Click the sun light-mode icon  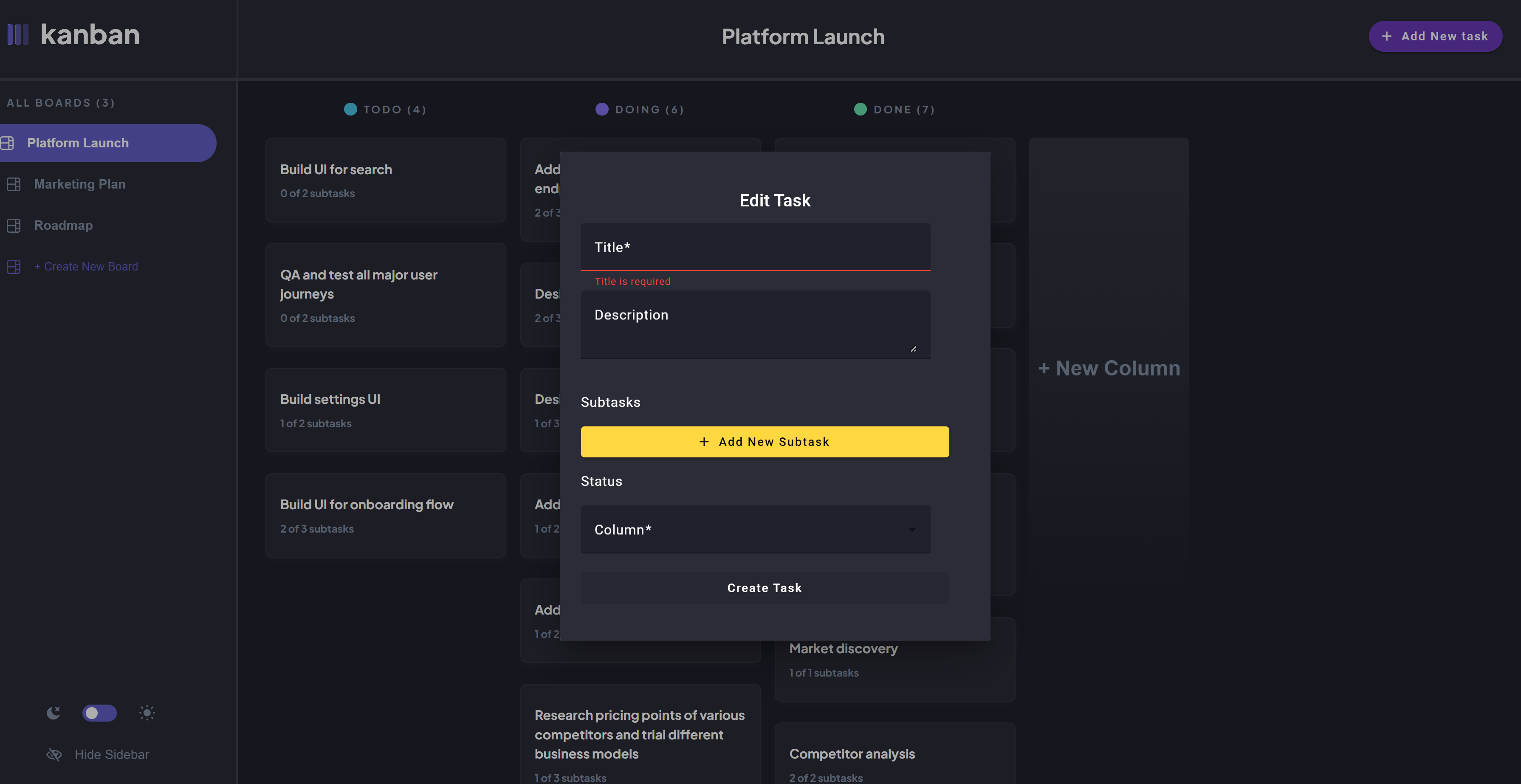(147, 713)
